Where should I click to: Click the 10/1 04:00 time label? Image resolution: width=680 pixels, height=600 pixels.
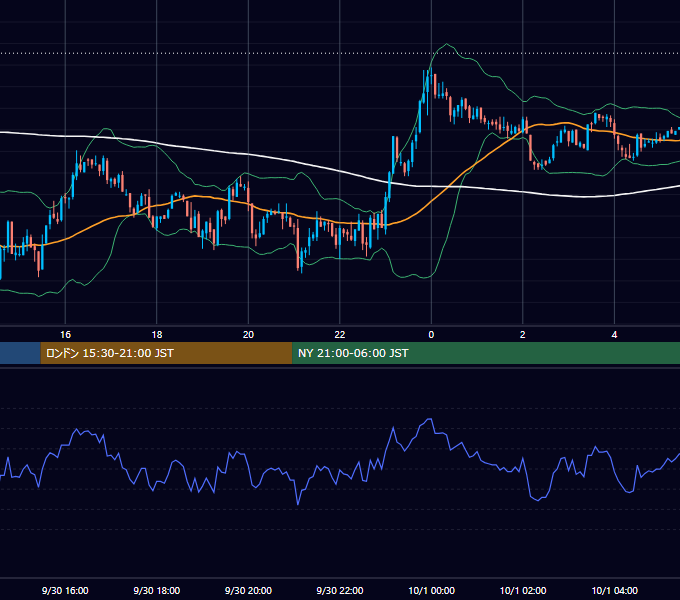[x=615, y=590]
